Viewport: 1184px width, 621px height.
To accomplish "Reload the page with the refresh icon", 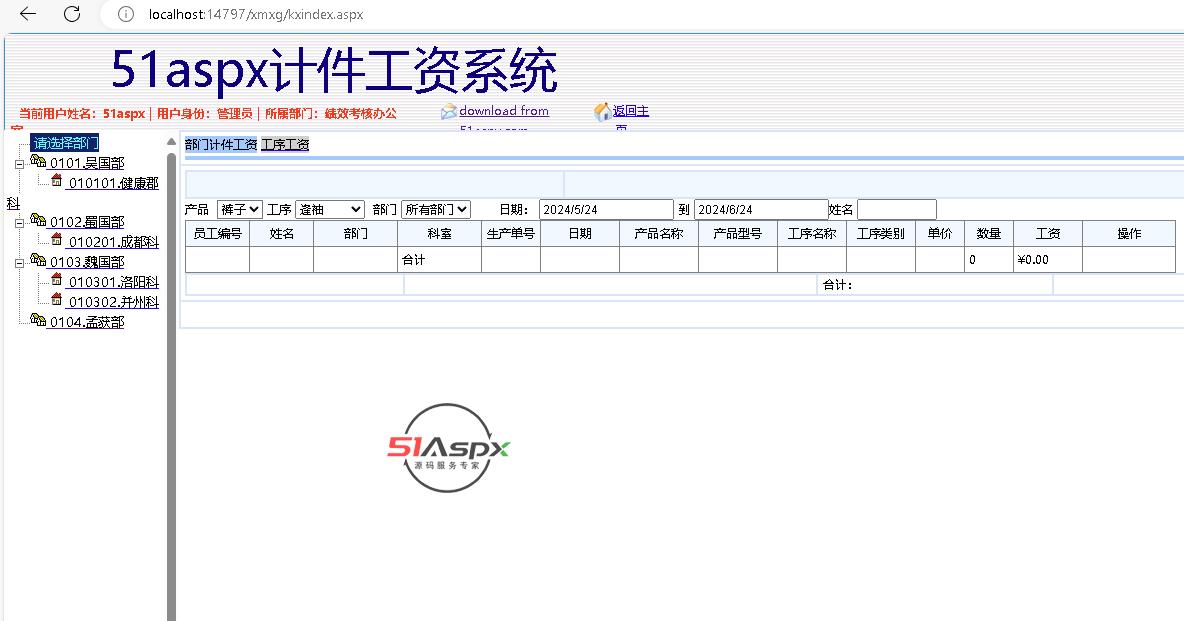I will click(x=72, y=14).
